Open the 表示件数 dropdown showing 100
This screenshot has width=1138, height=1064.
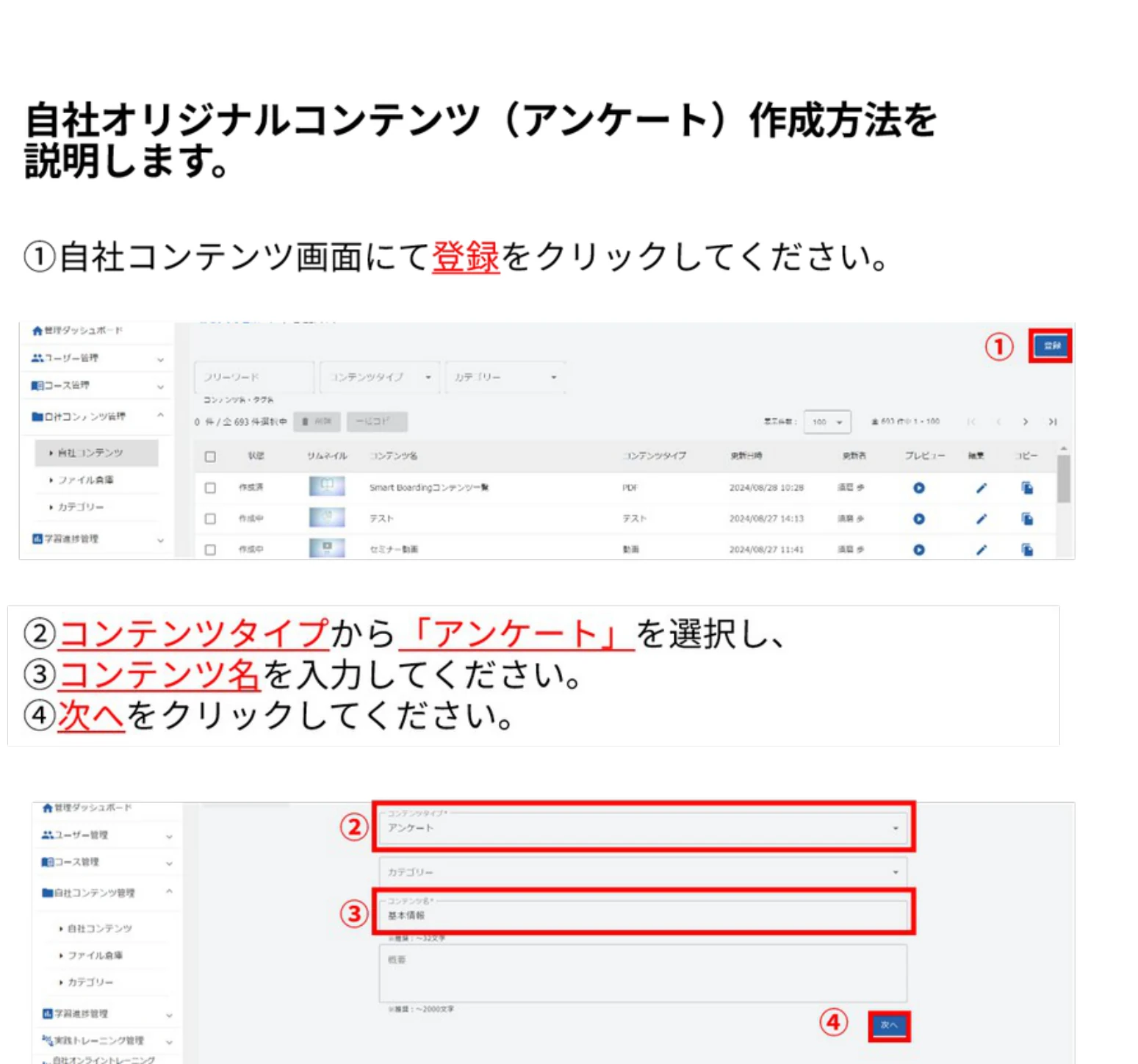(827, 422)
